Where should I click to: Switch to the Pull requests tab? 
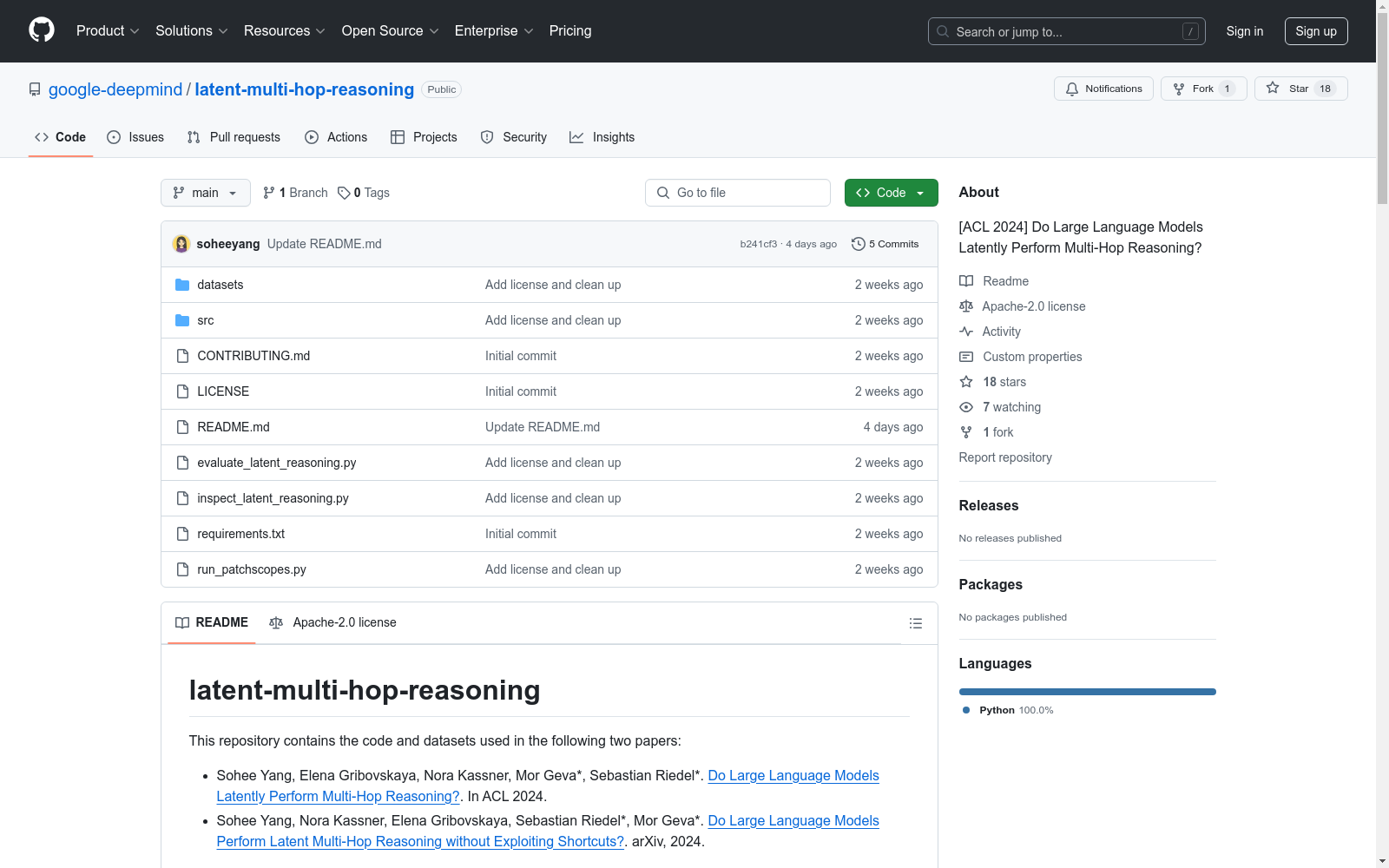(234, 137)
